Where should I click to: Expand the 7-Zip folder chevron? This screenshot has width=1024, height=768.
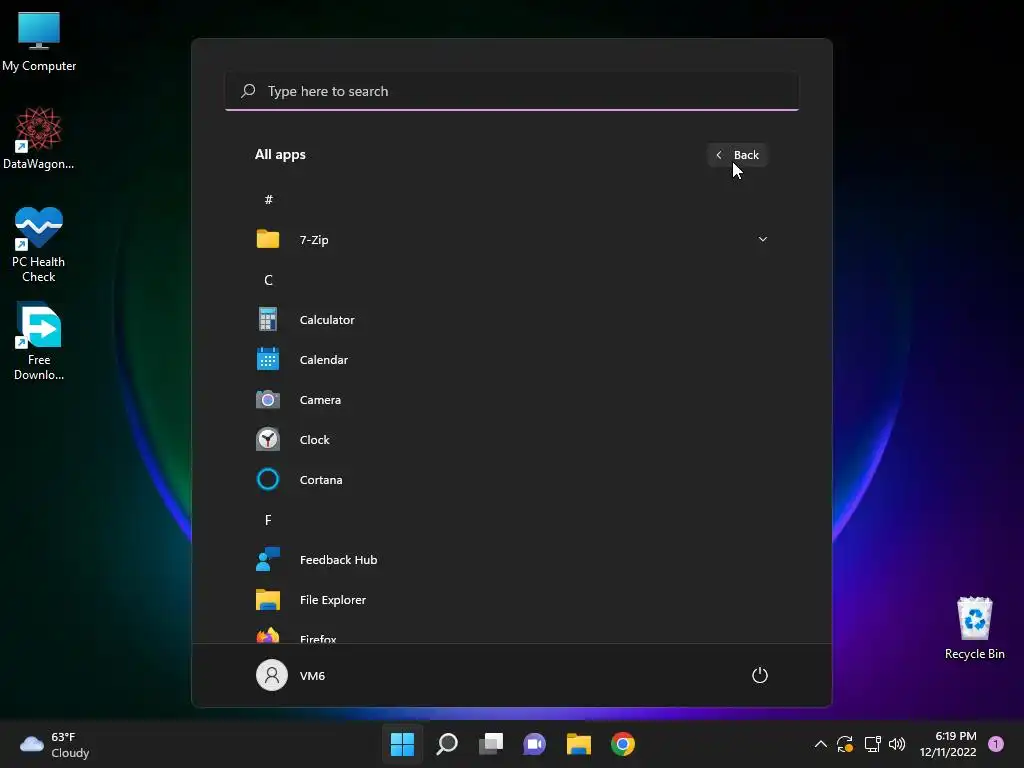pyautogui.click(x=762, y=239)
